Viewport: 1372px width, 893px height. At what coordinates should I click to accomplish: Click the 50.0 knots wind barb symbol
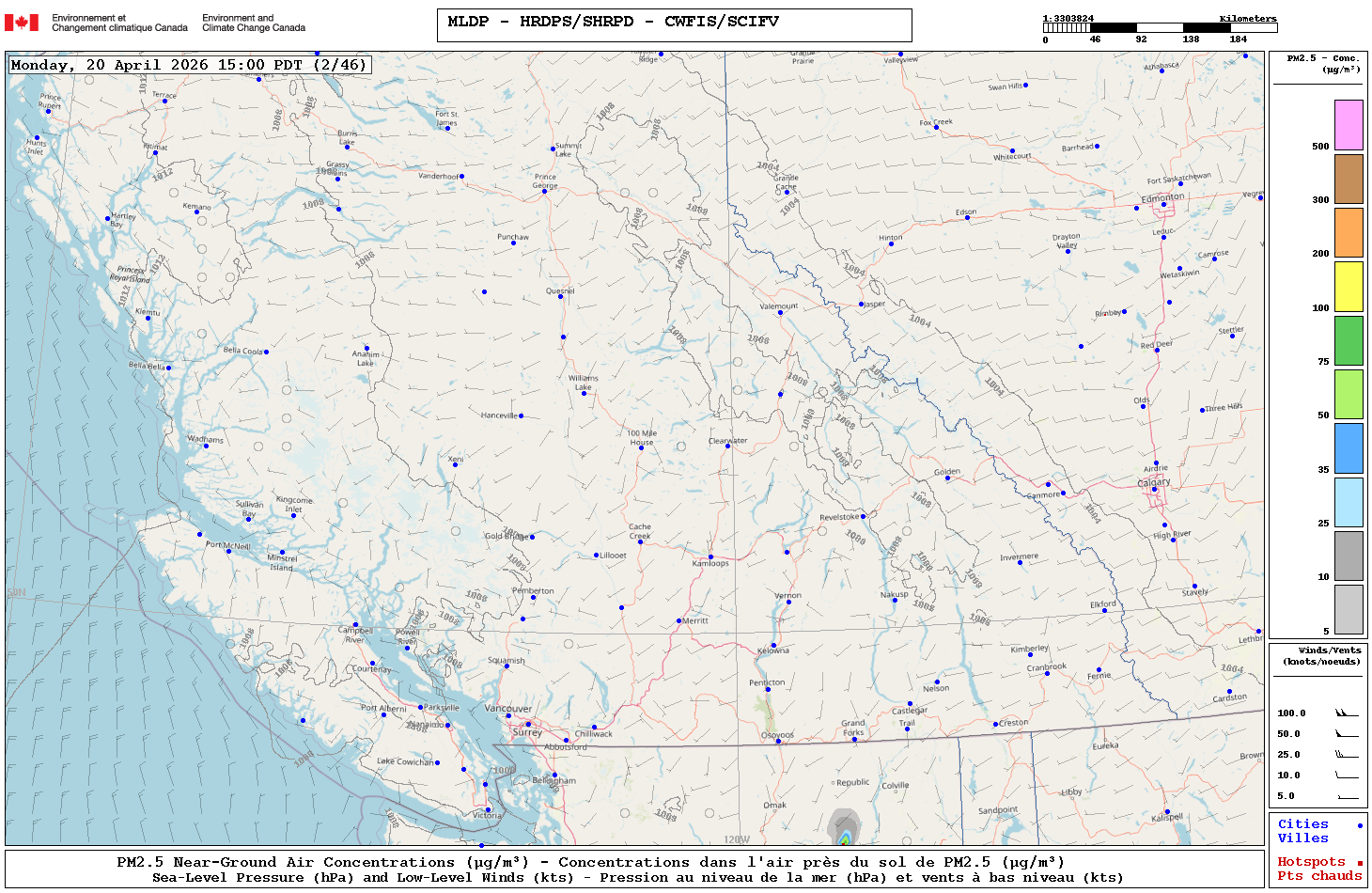point(1347,734)
